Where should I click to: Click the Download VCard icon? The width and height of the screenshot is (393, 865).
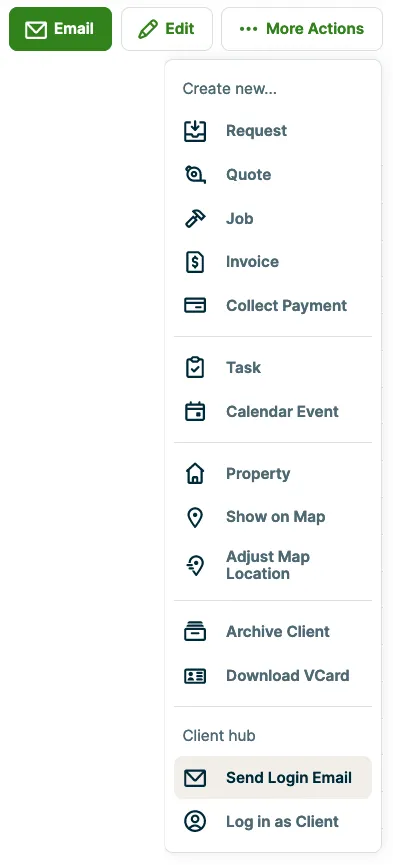coord(195,676)
